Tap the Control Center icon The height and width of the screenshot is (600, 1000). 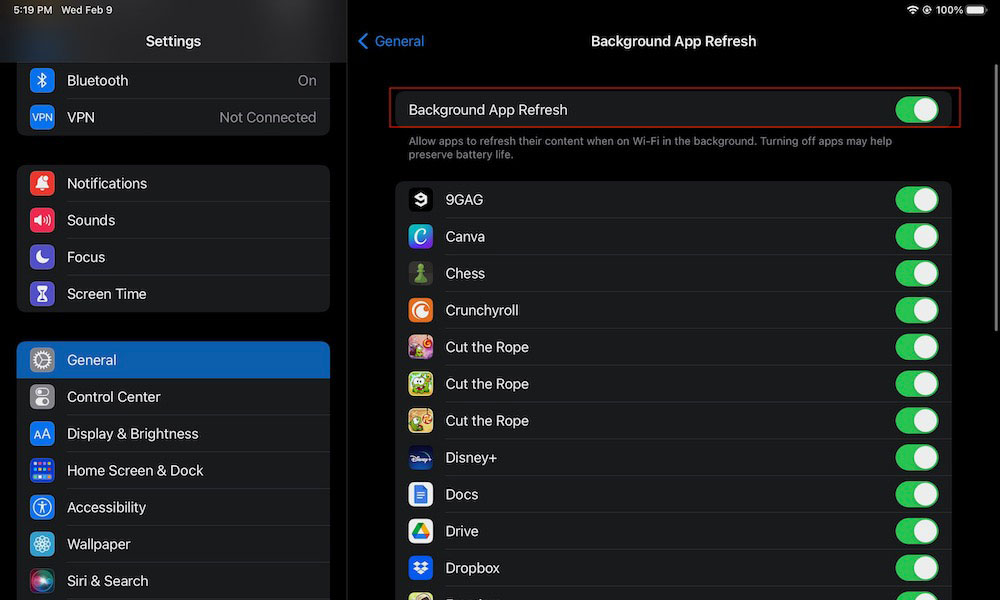(42, 397)
